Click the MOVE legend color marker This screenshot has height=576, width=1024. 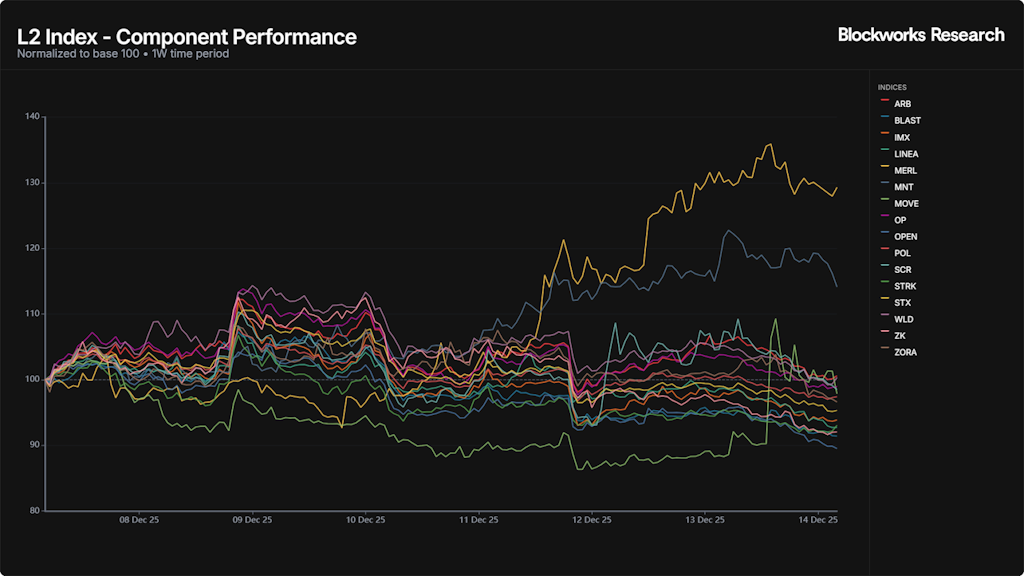pyautogui.click(x=884, y=204)
